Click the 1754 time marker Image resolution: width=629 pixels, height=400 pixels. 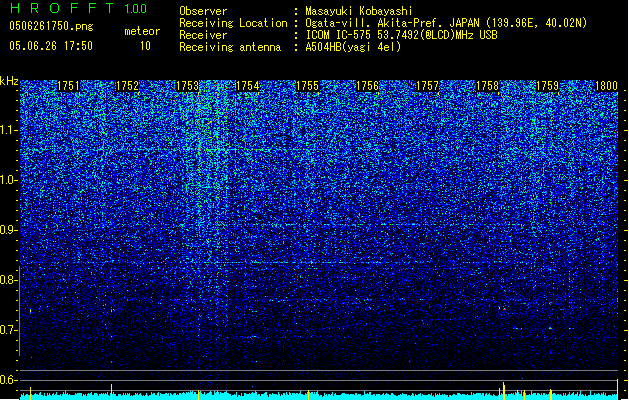tap(248, 86)
